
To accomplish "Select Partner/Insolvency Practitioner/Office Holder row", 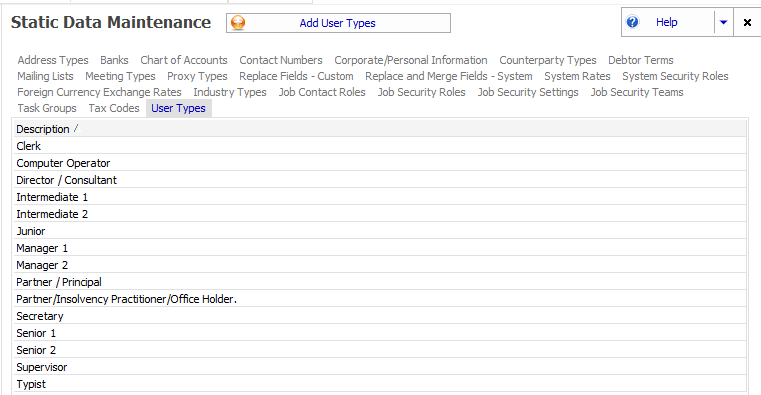I will pyautogui.click(x=380, y=299).
